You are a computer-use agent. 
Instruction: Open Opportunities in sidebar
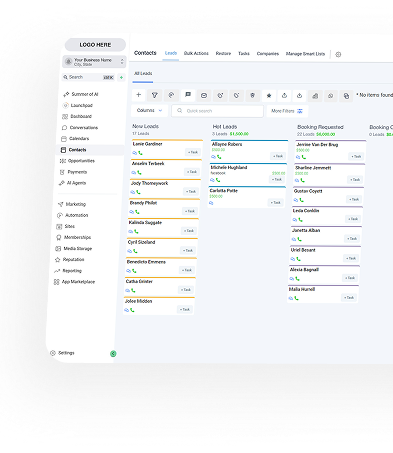point(77,161)
